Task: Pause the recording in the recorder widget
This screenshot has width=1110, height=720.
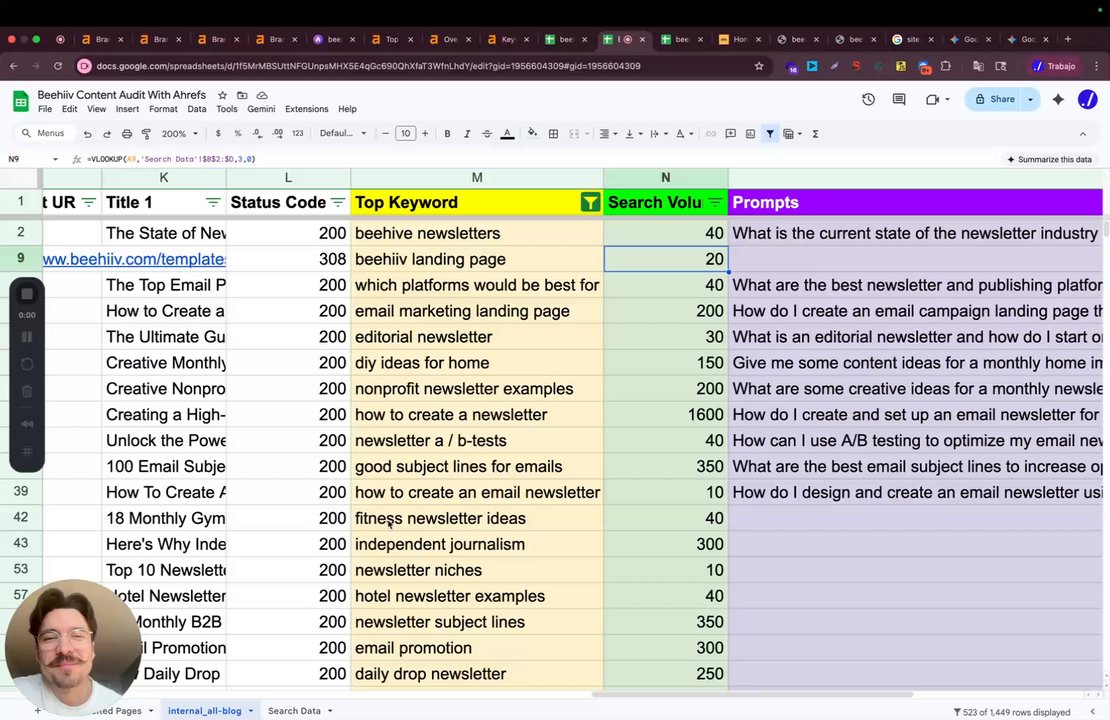Action: 27,337
